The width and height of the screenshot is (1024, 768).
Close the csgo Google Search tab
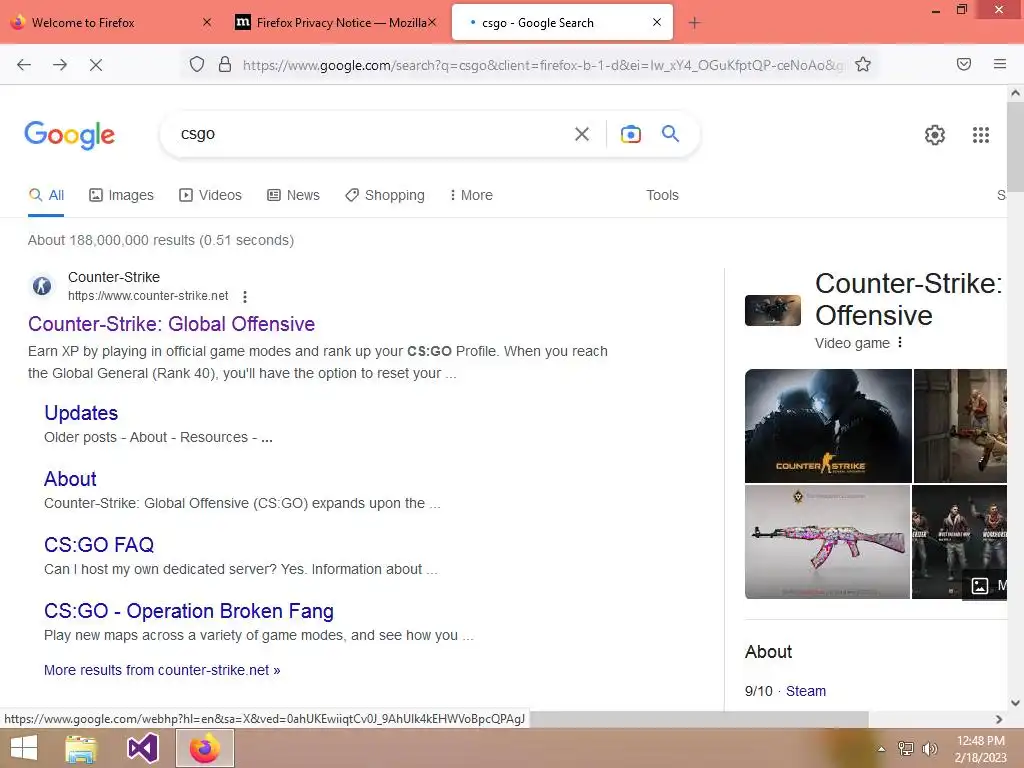tap(657, 22)
